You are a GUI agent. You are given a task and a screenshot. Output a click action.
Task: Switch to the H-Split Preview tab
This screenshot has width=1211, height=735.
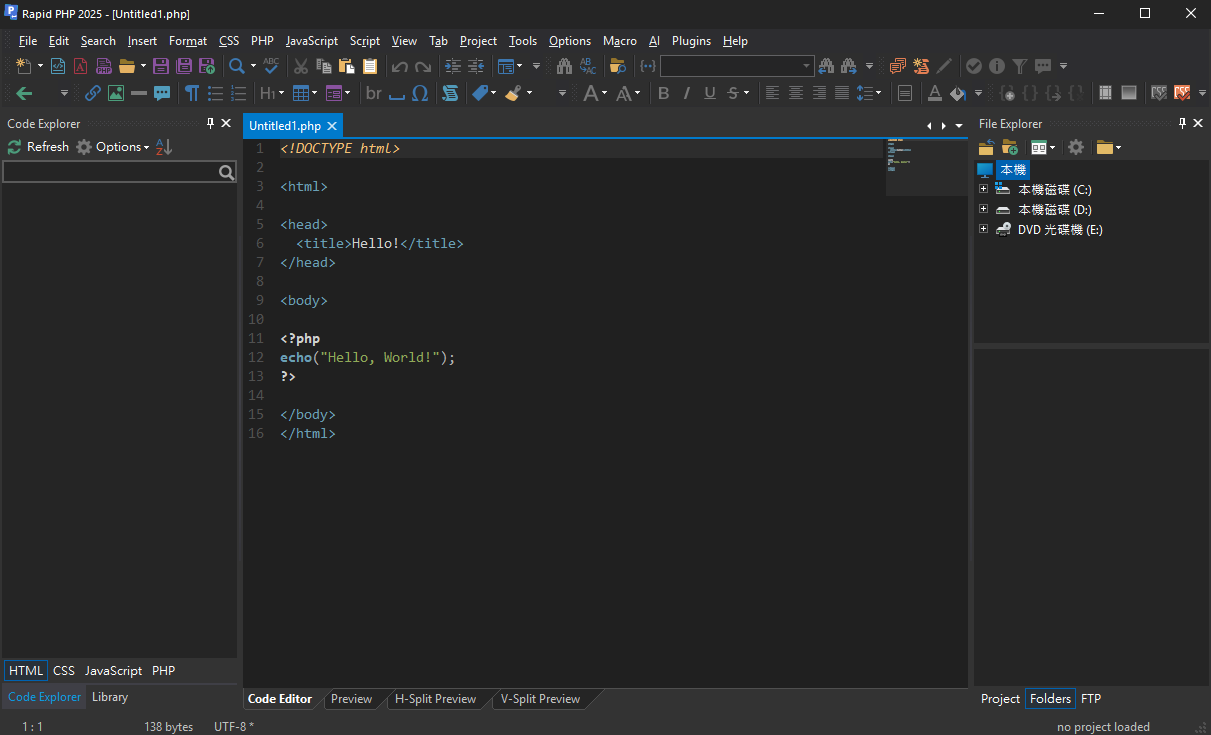pyautogui.click(x=435, y=699)
